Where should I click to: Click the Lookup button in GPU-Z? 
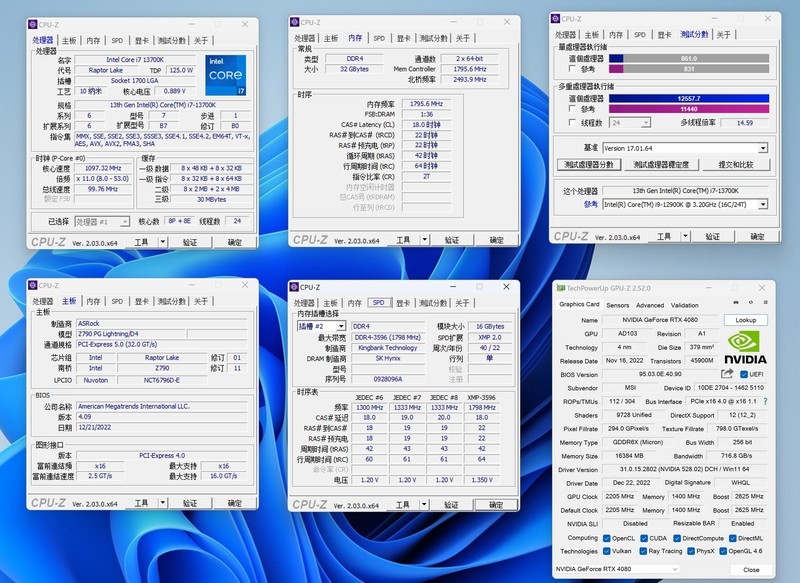pyautogui.click(x=746, y=320)
